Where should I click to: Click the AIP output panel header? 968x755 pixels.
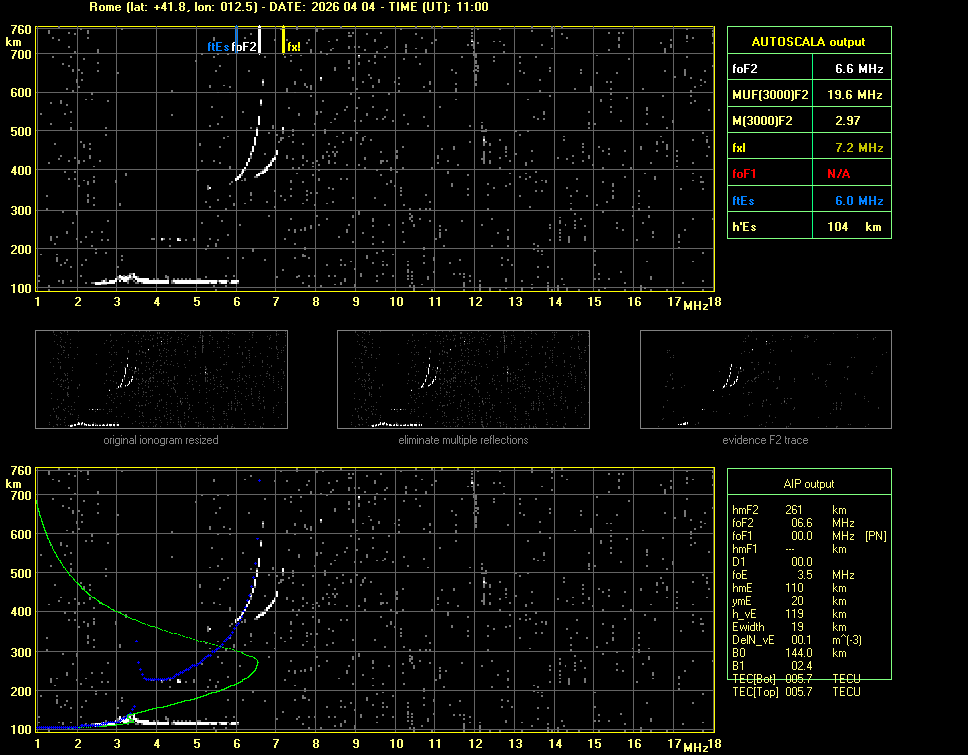(x=808, y=484)
